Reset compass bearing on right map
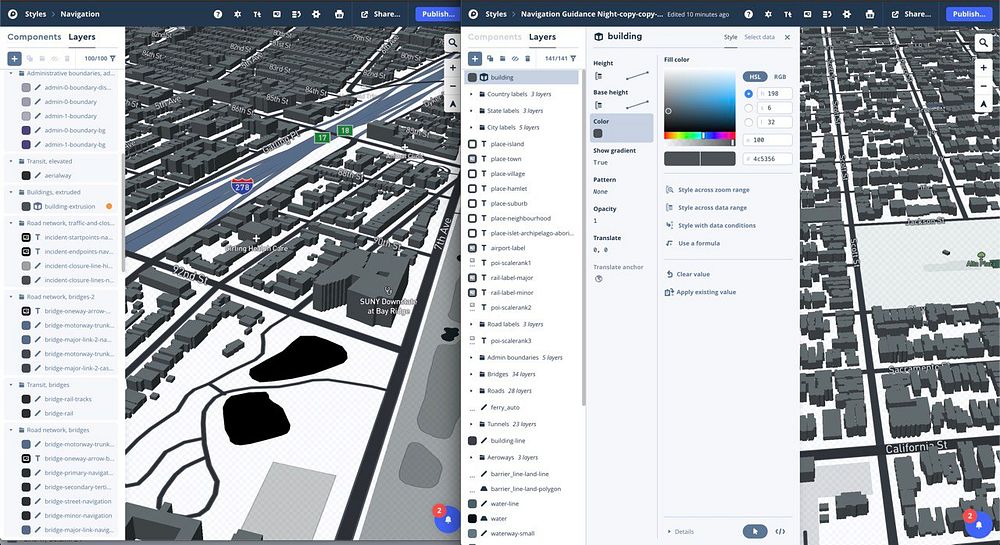 tap(984, 104)
